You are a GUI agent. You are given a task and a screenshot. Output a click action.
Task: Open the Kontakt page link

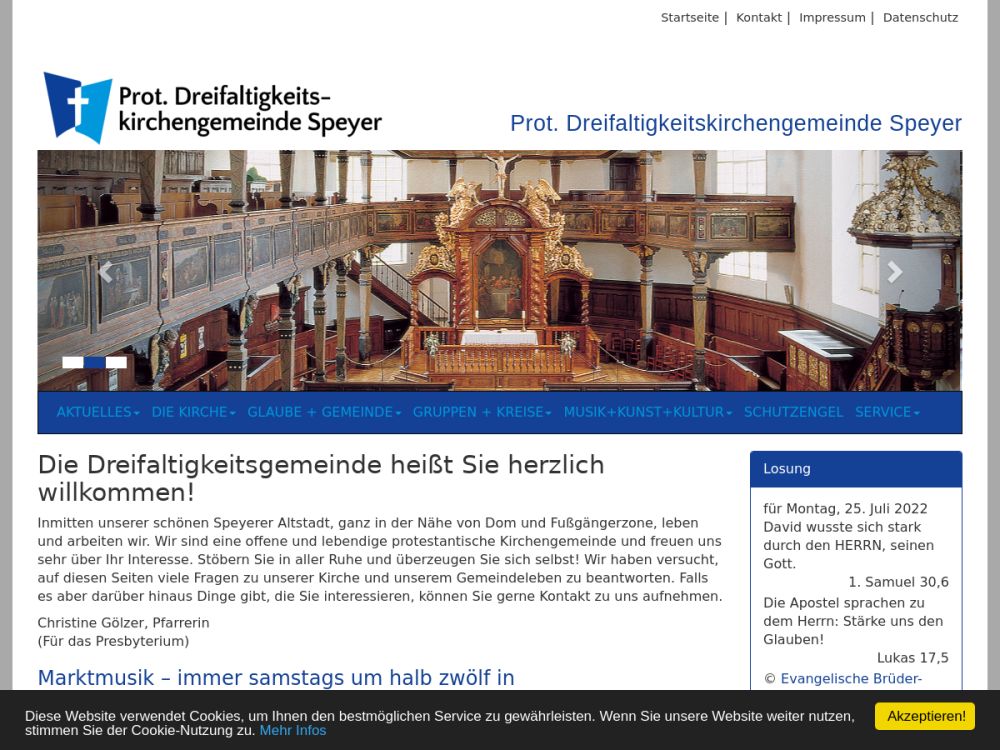point(759,18)
